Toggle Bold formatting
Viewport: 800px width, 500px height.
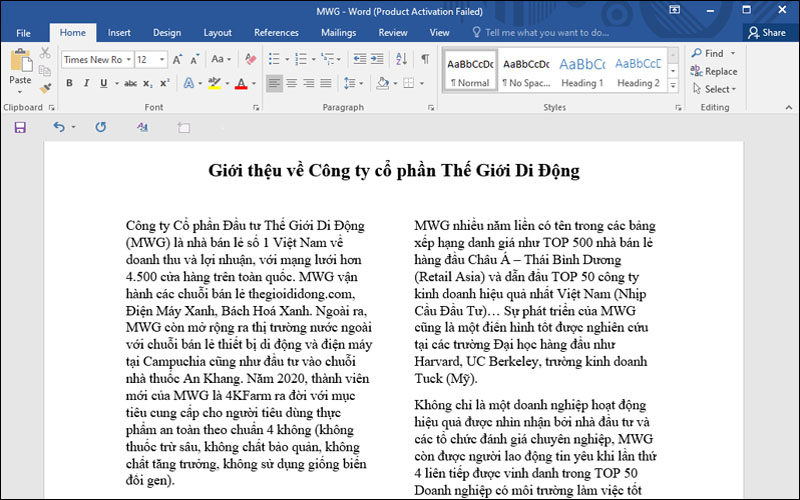coord(71,83)
